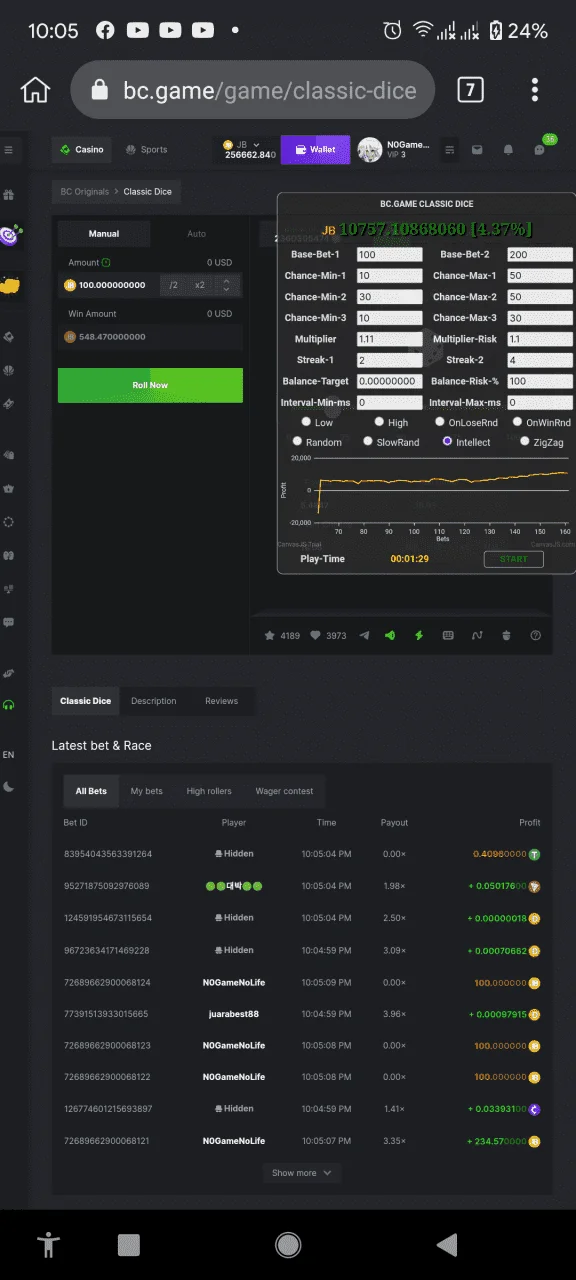Tap the Android back navigation button
Viewport: 576px width, 1280px height.
[447, 1244]
